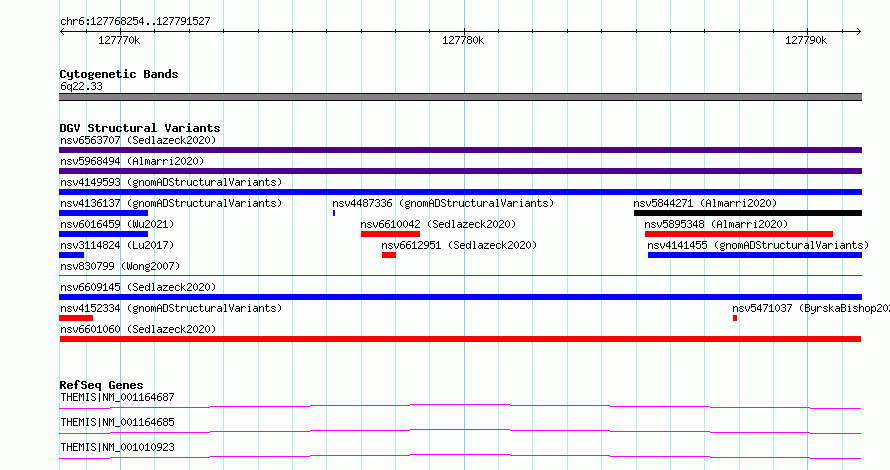Select the nsv4136137 blue bar

click(x=103, y=213)
